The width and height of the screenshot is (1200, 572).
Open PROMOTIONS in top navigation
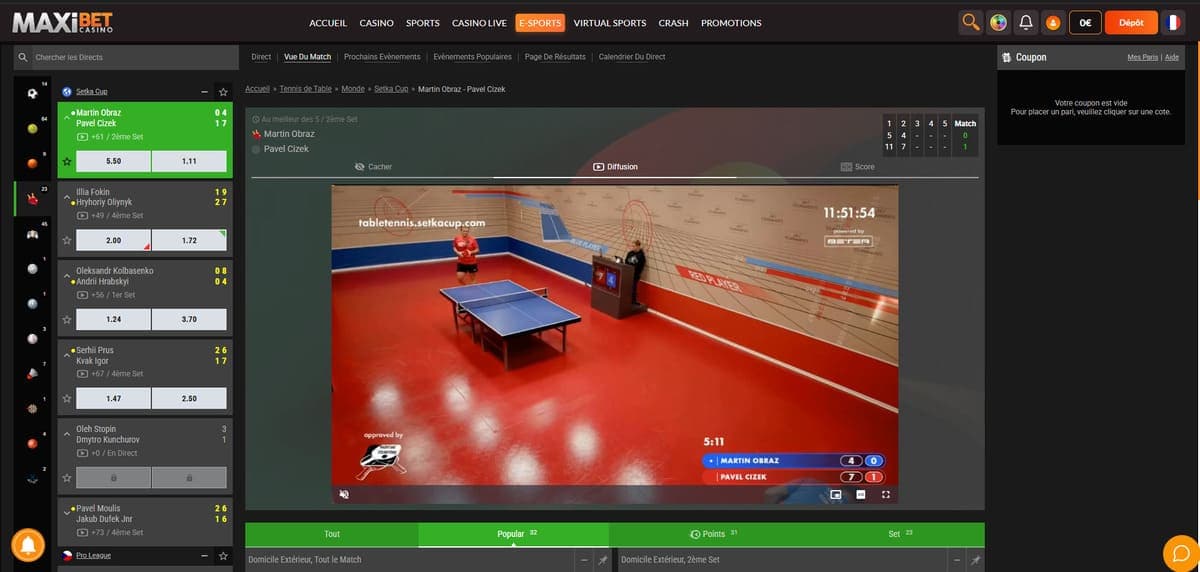(731, 22)
